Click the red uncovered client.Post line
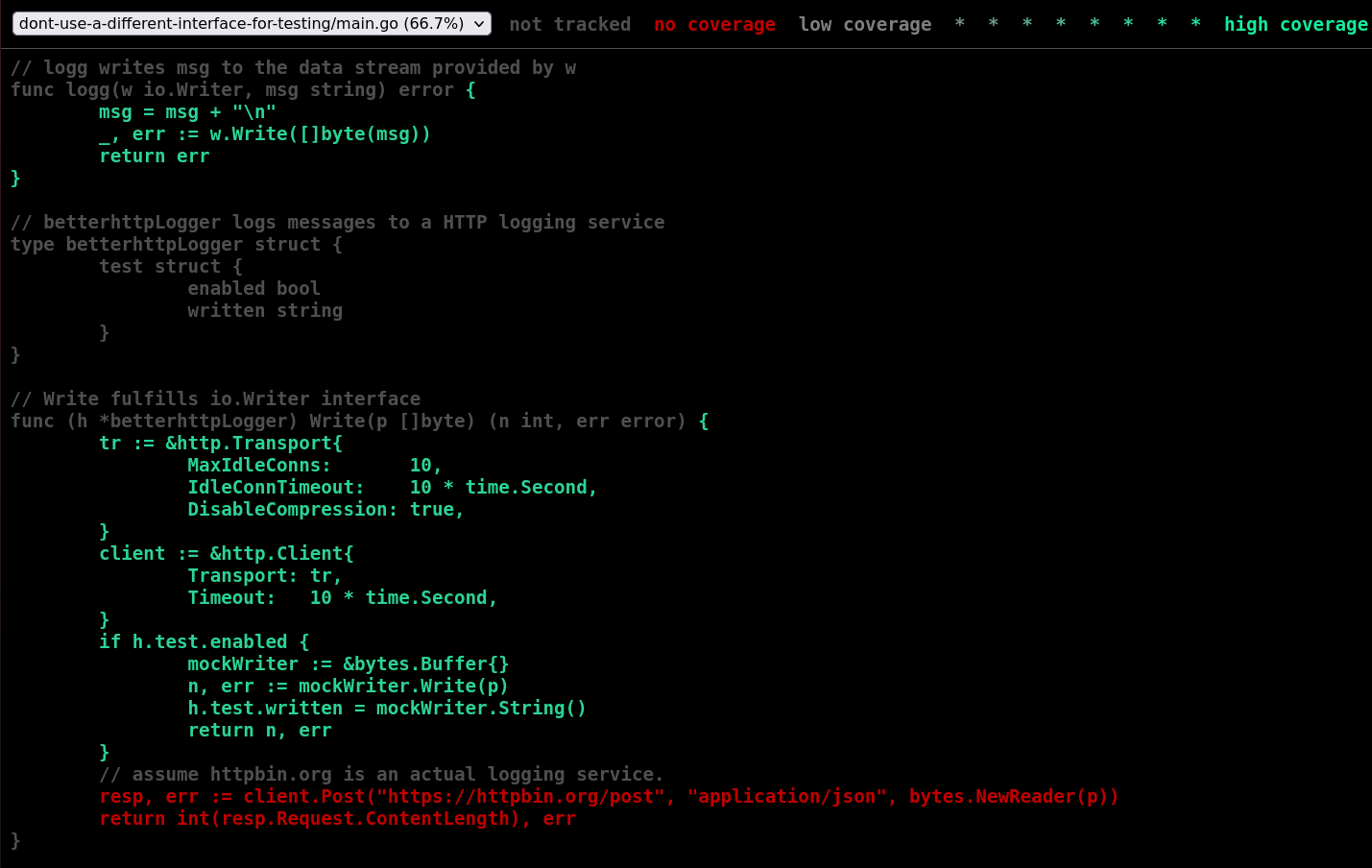The image size is (1372, 868). click(607, 796)
